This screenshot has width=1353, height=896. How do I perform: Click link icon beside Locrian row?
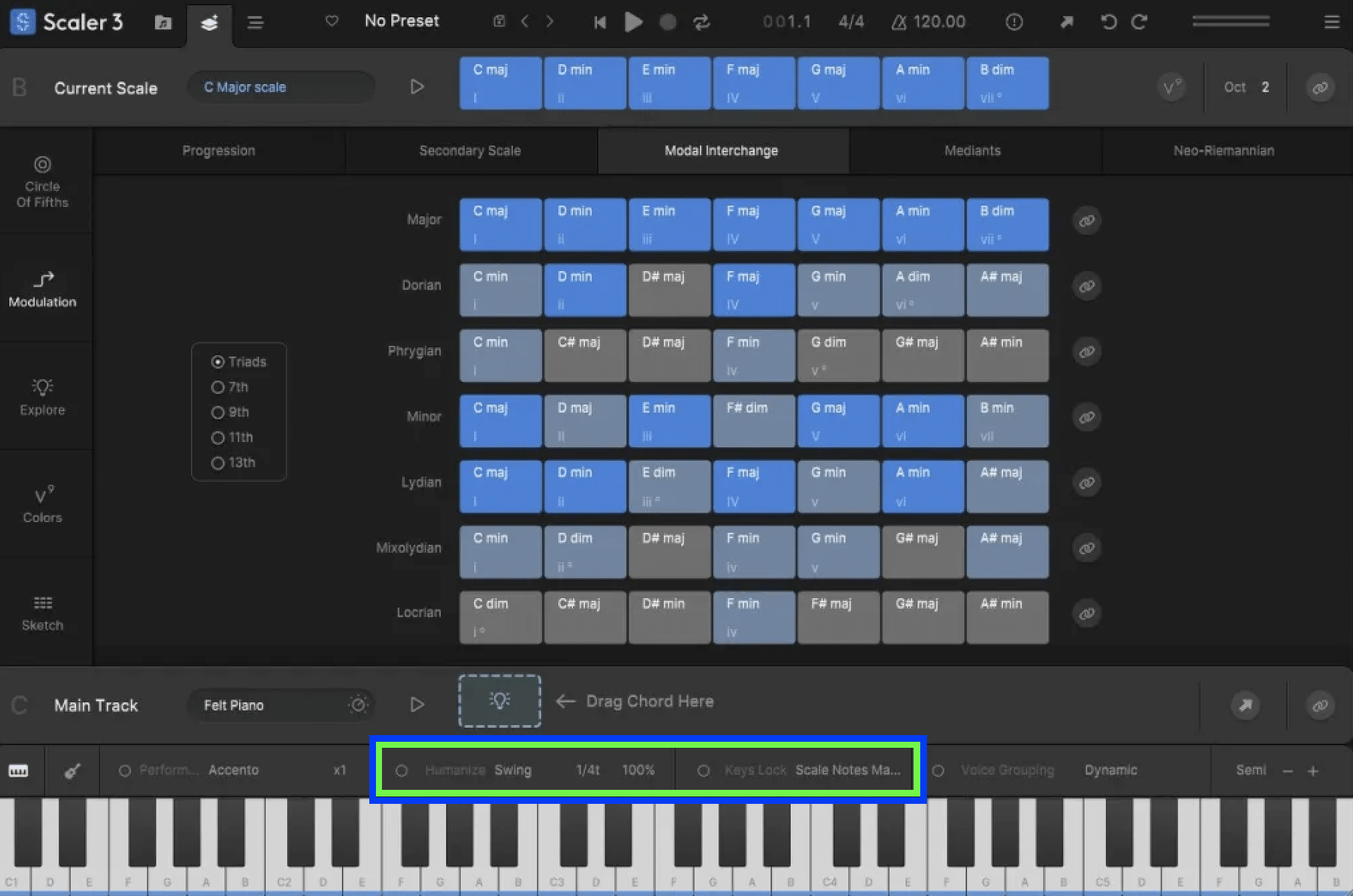tap(1087, 613)
